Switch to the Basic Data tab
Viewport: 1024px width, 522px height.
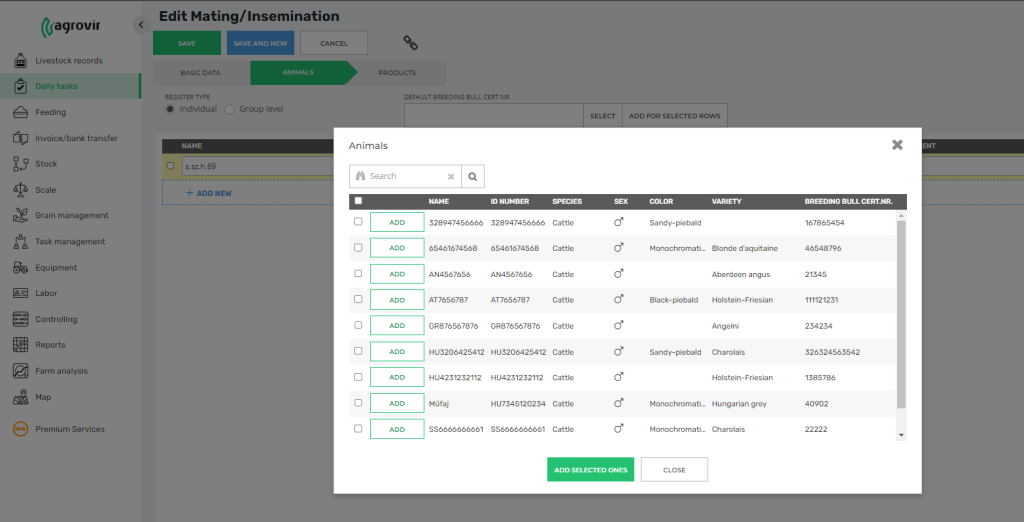200,73
